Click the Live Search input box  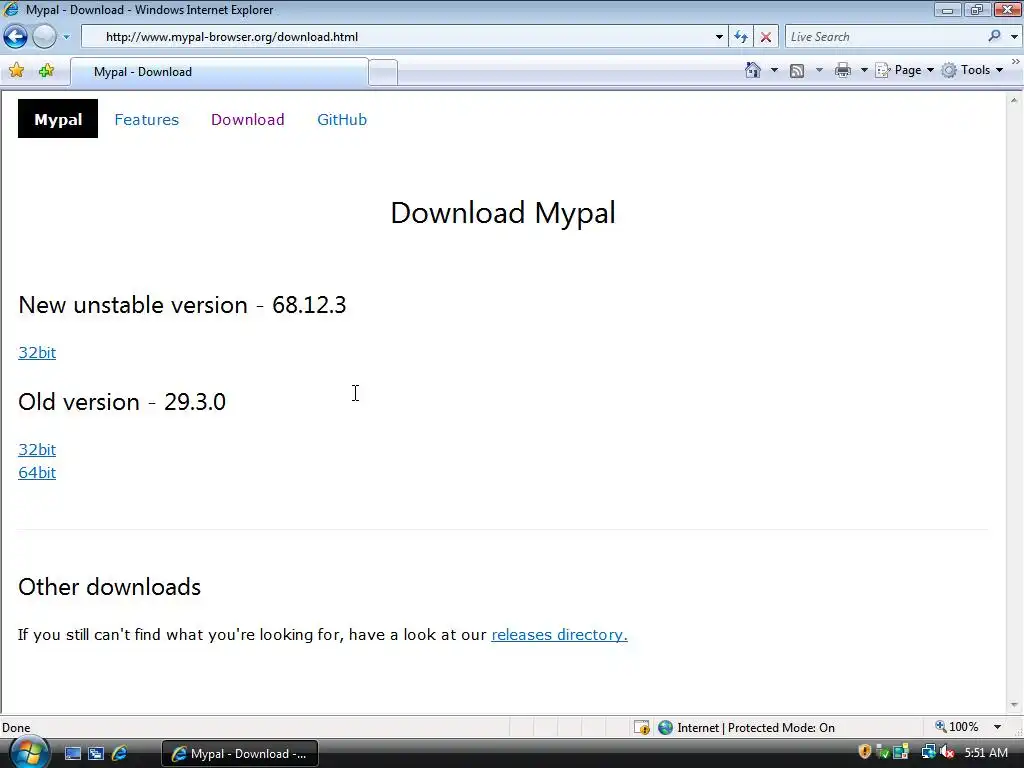885,37
